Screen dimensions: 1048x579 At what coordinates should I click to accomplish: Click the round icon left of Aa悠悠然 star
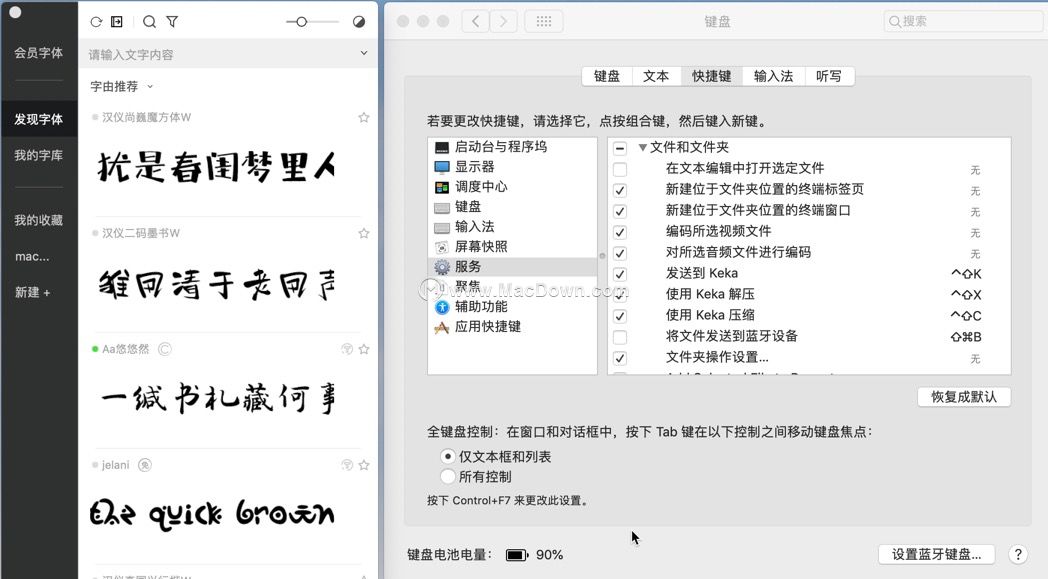click(x=346, y=349)
